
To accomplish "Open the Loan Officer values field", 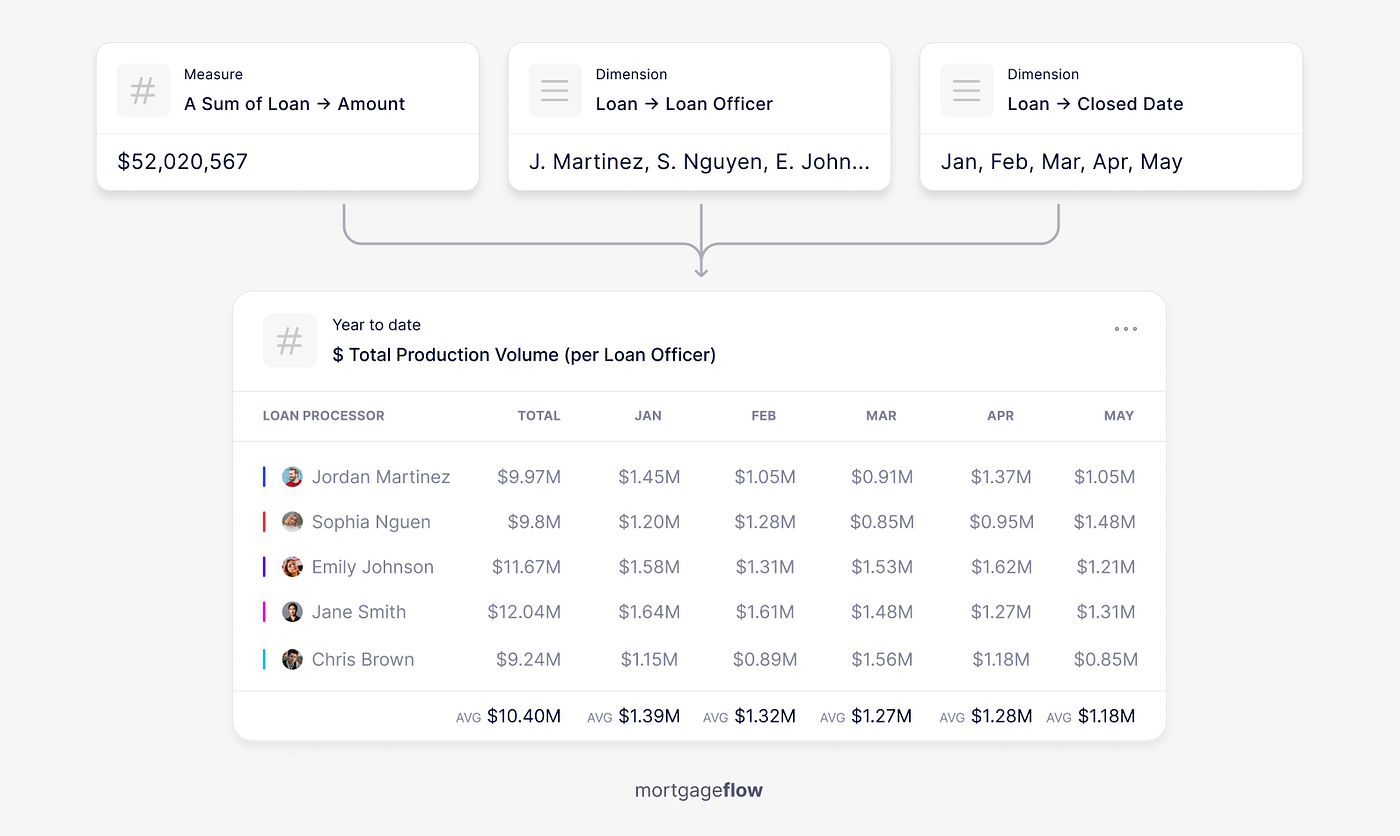I will point(699,162).
